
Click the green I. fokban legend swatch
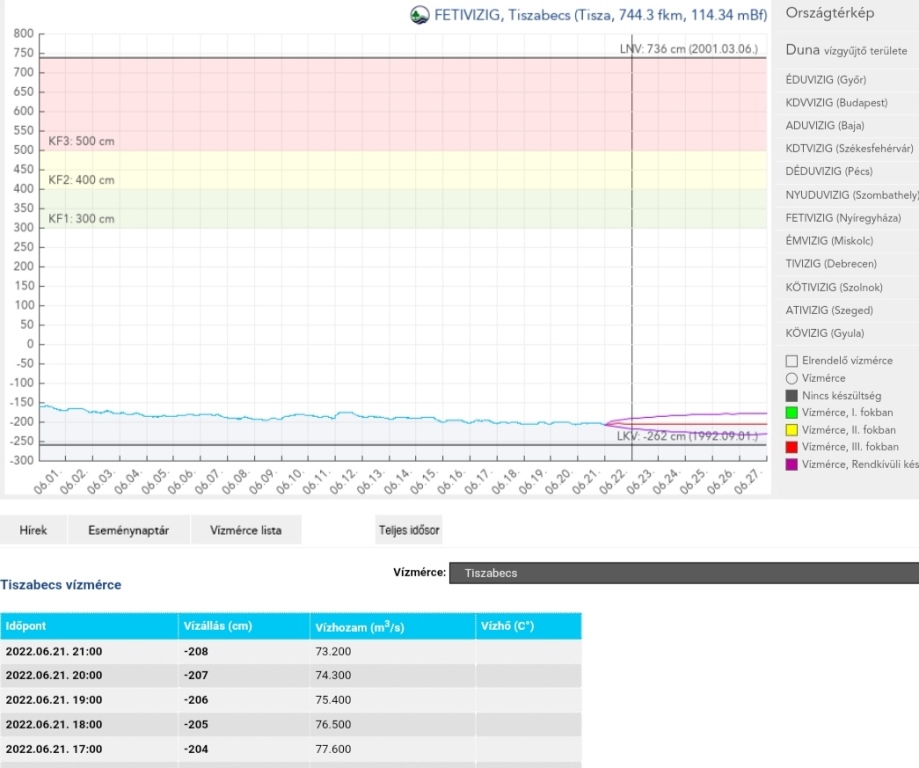tap(791, 413)
